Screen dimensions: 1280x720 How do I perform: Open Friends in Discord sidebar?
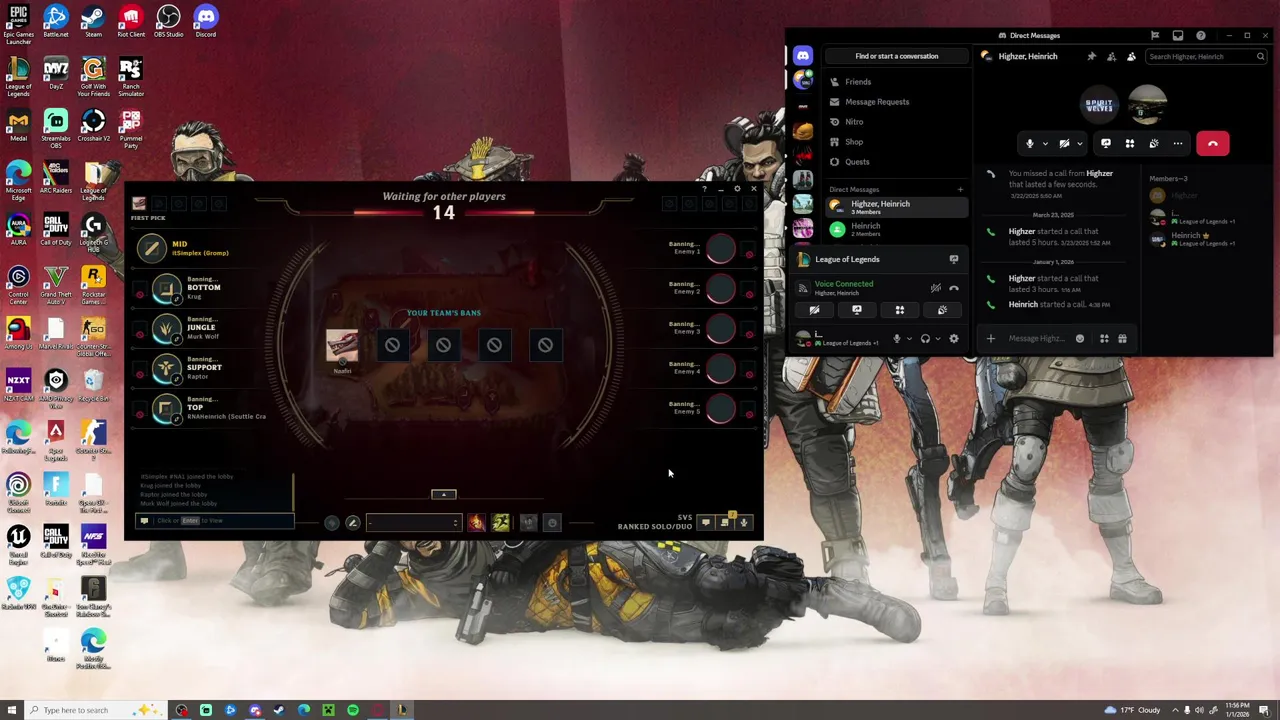click(895, 82)
